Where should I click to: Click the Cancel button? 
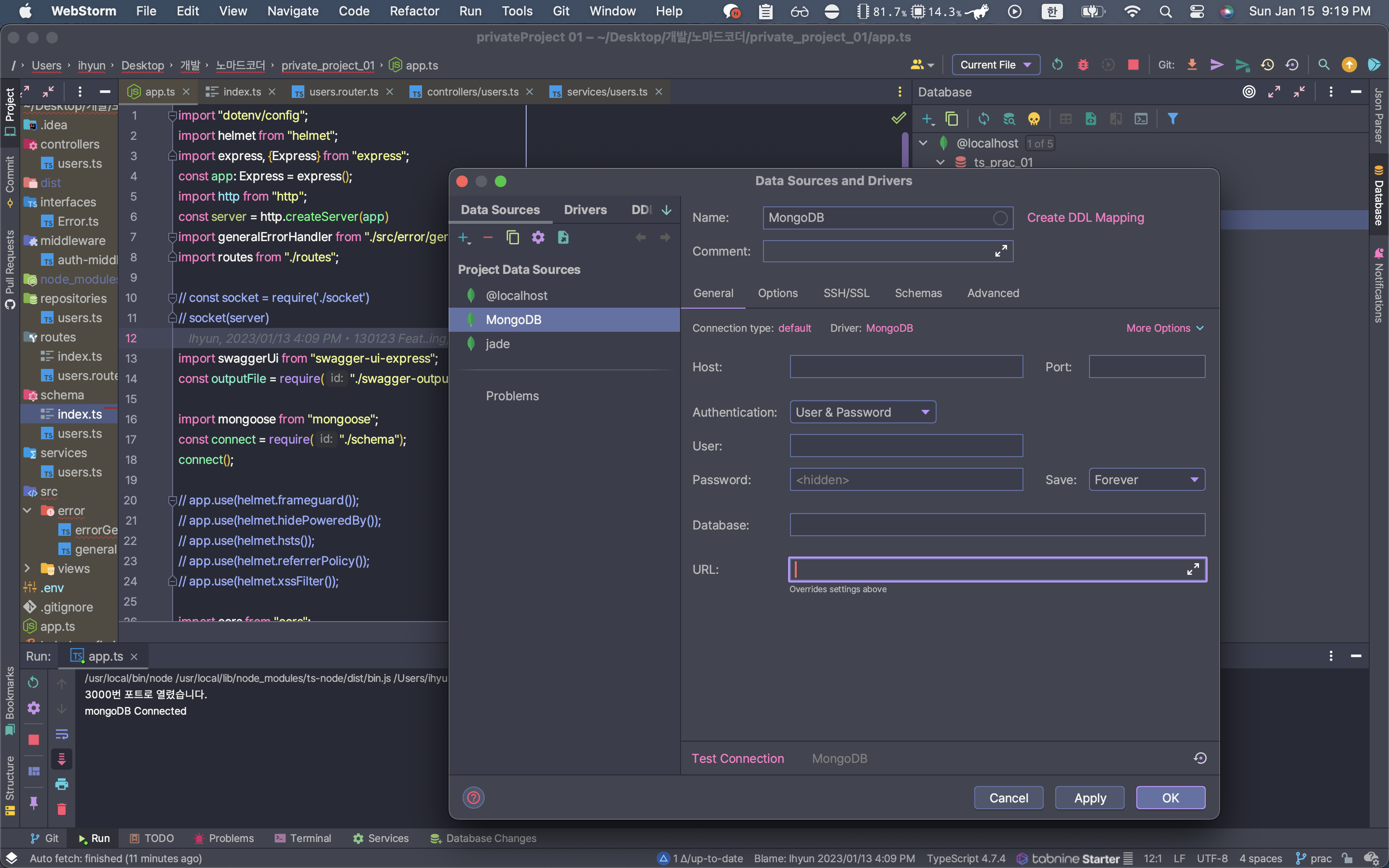point(1008,798)
